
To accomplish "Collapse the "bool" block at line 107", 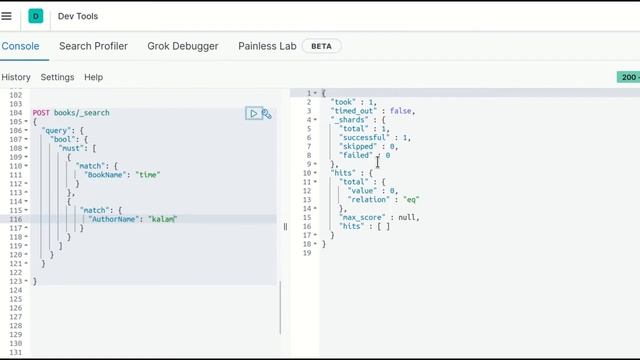I will click(26, 140).
